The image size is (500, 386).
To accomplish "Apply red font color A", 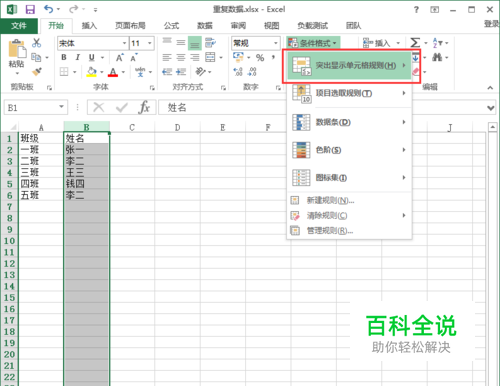I will 113,72.
